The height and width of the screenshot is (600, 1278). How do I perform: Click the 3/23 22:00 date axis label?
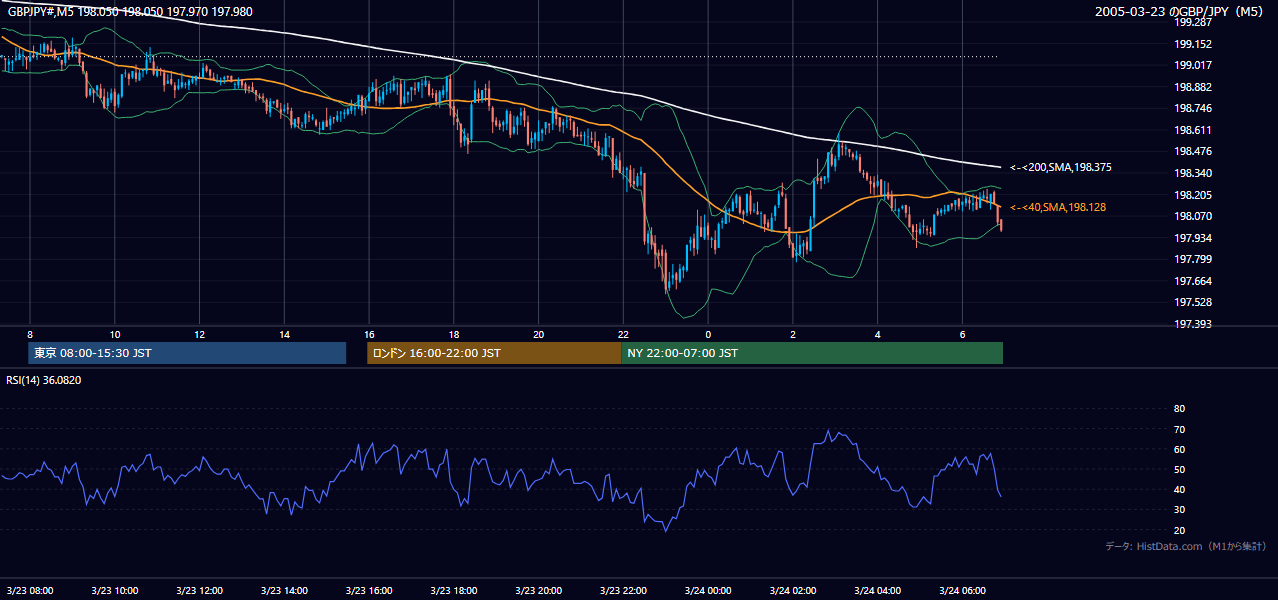(x=623, y=591)
